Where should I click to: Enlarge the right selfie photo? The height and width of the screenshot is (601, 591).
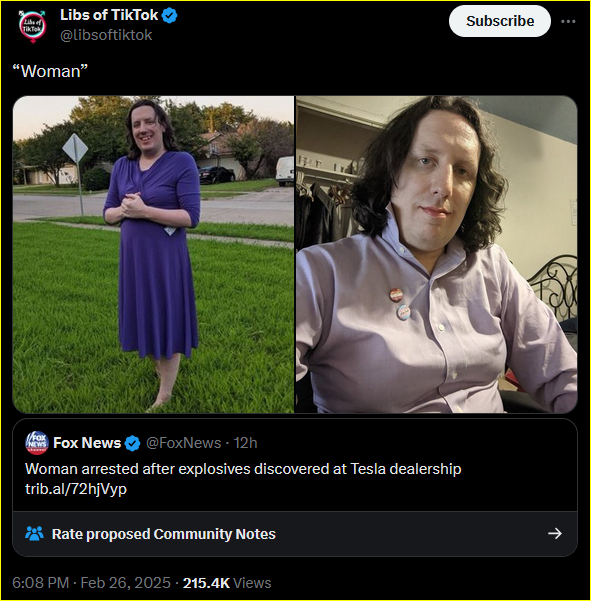coord(437,255)
